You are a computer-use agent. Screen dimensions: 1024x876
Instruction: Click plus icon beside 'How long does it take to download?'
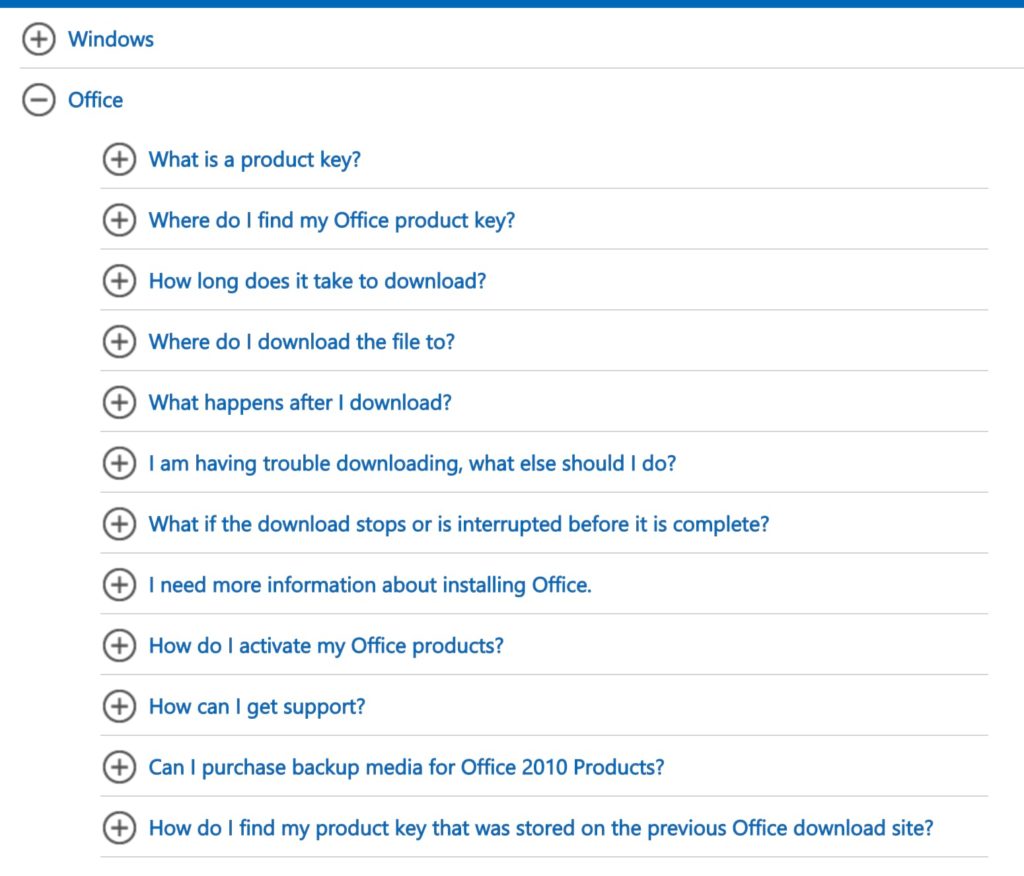coord(119,281)
